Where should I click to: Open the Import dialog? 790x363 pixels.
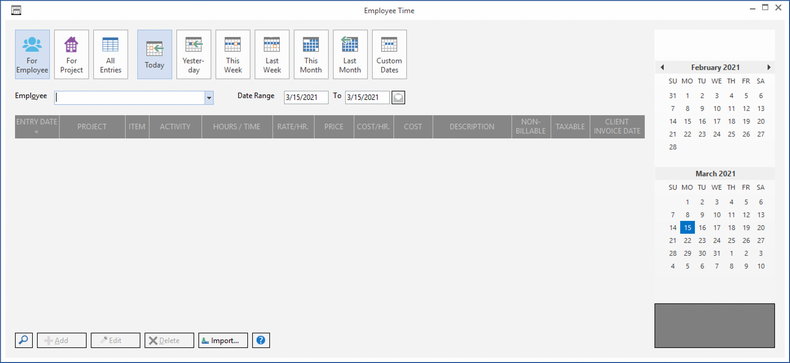(223, 340)
